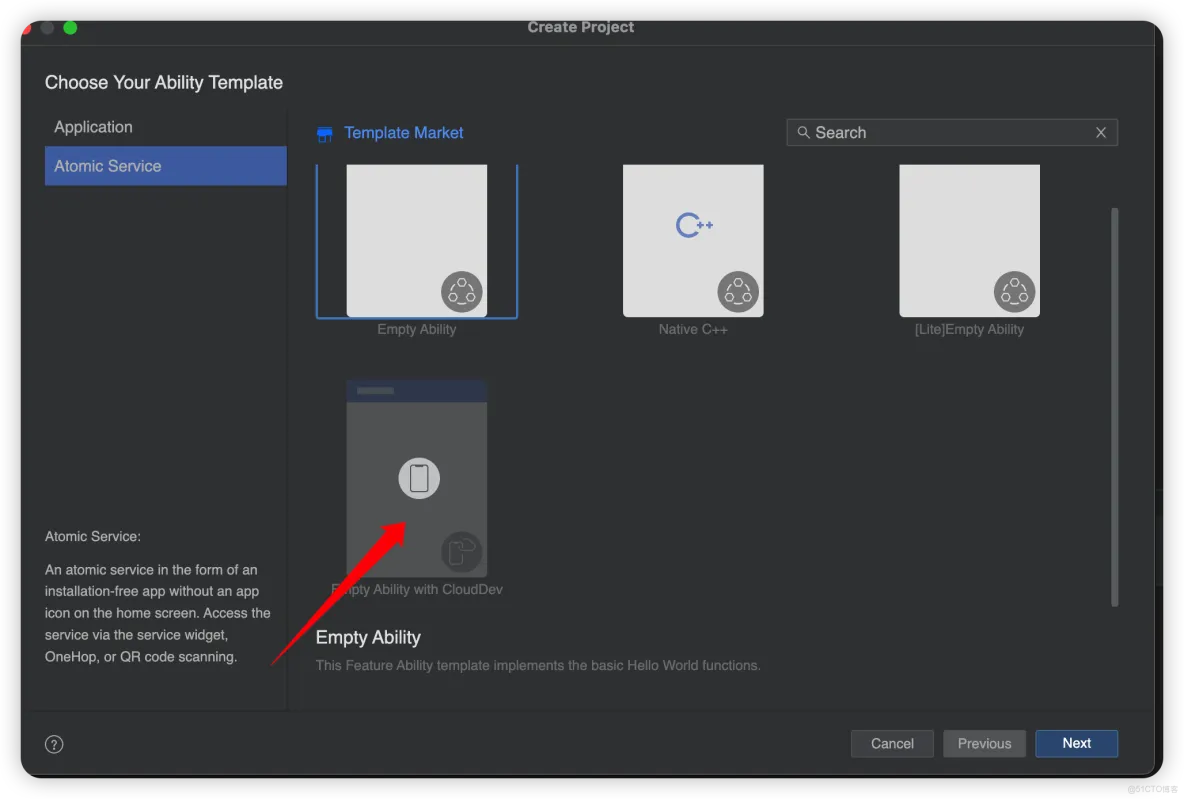Click the 'Empty Ability with CloudDev' label
Screen dimensions: 1184x799
point(417,589)
